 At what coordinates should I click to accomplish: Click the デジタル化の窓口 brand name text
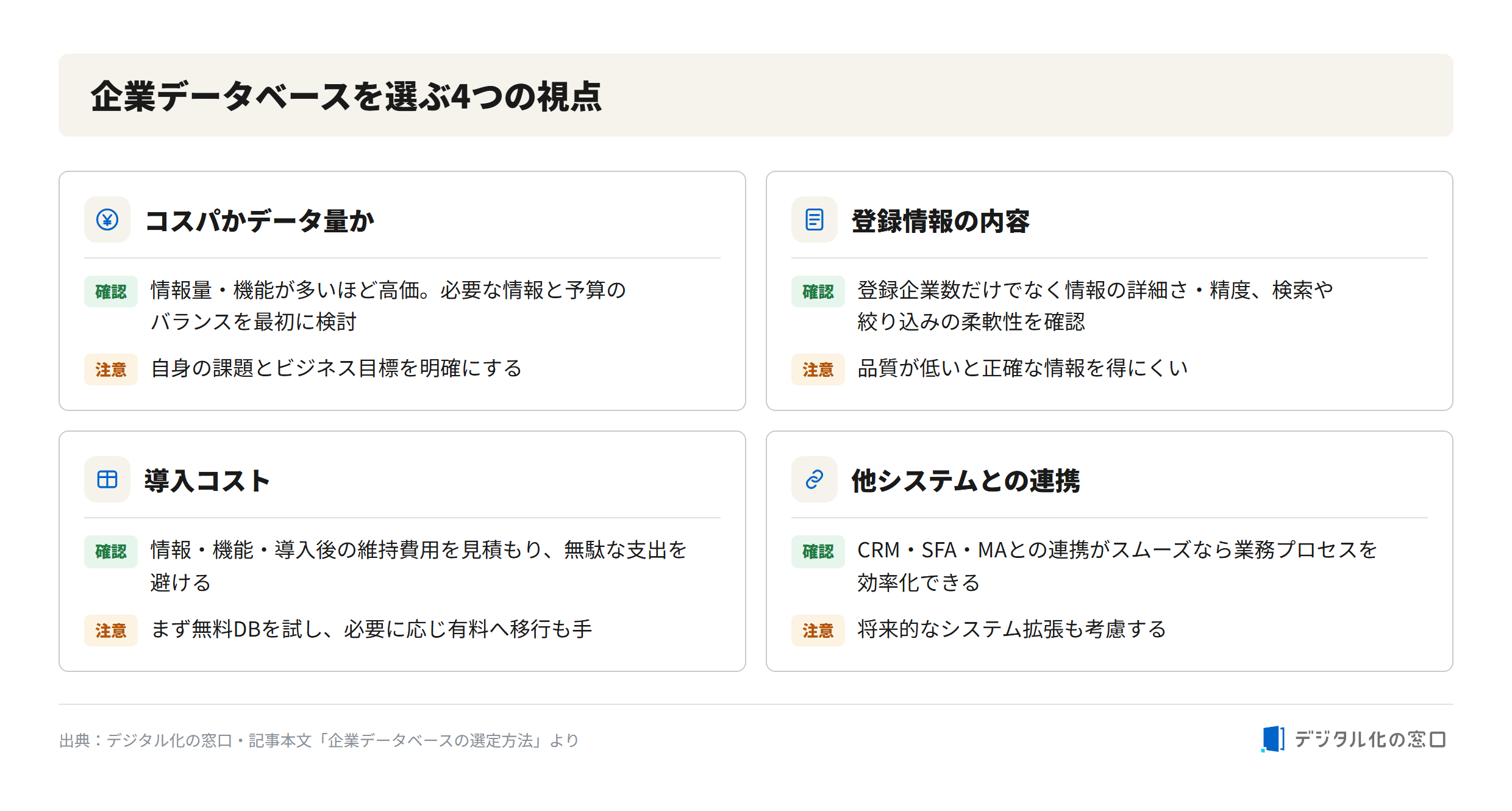coord(1370,740)
